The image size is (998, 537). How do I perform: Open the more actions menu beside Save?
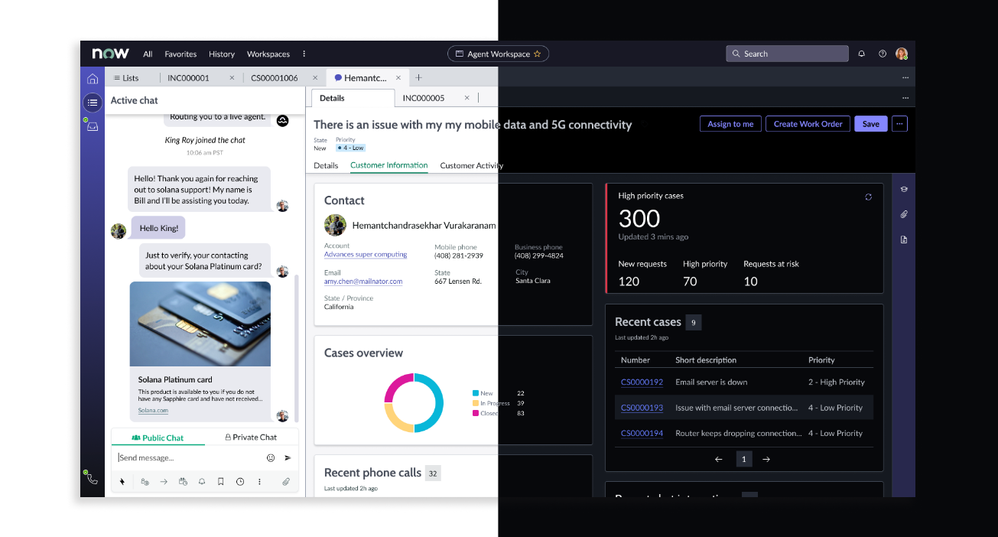tap(900, 124)
